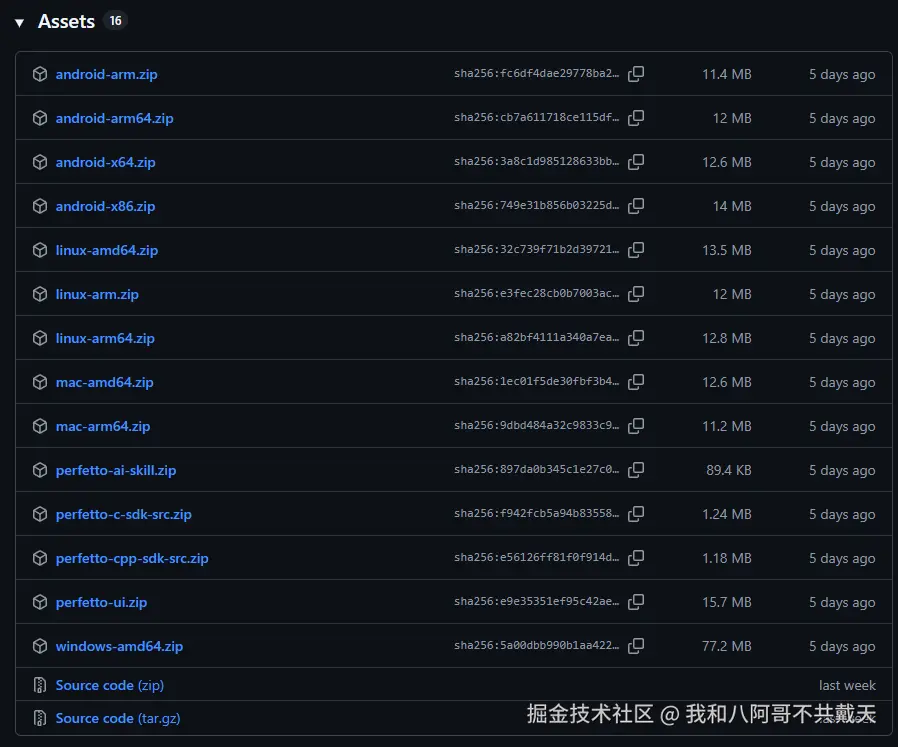
Task: Click package icon beside perfetto-ui.zip
Action: (x=40, y=601)
